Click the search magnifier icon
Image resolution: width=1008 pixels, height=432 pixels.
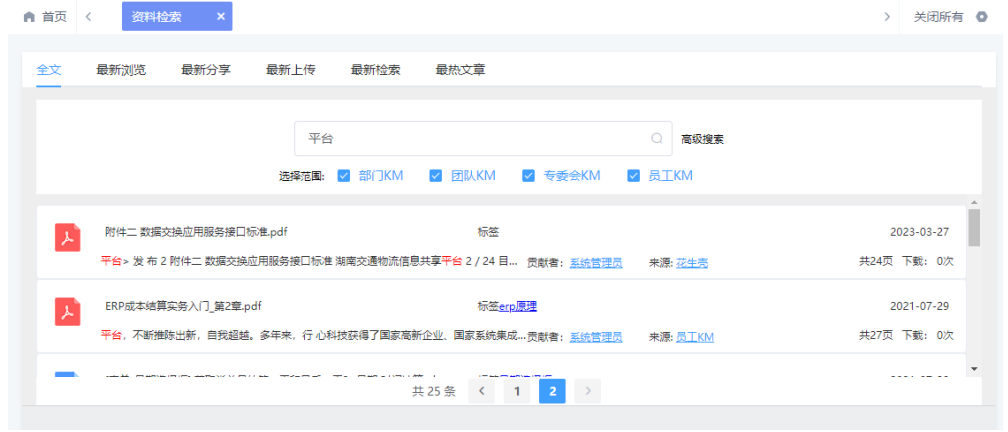(x=657, y=139)
